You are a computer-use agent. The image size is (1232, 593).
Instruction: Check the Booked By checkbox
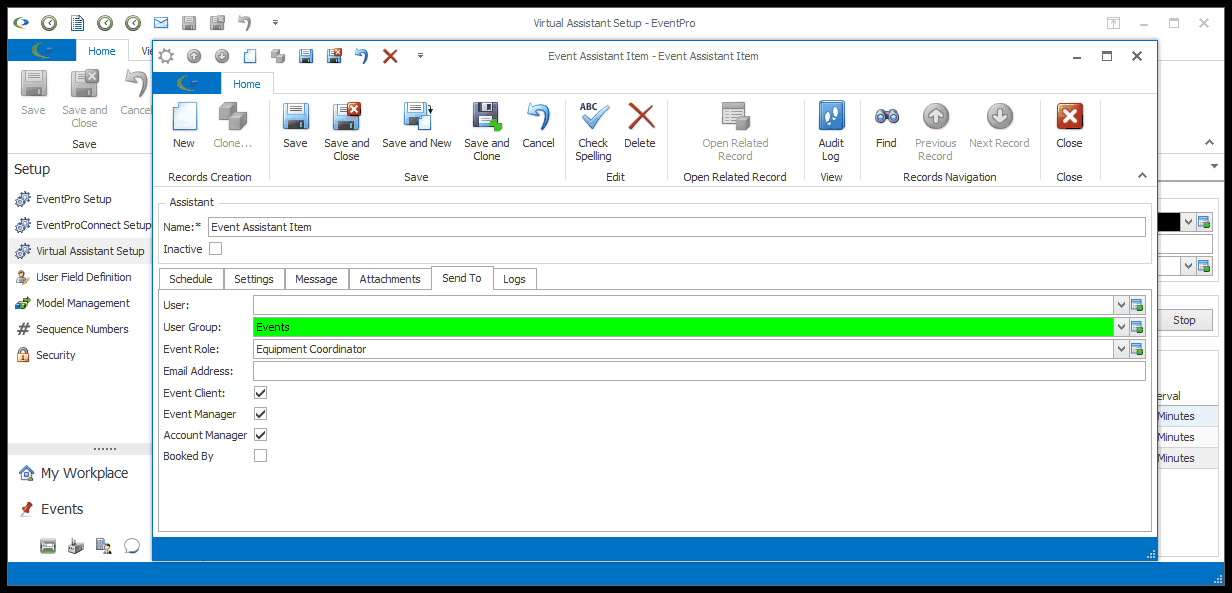click(261, 456)
